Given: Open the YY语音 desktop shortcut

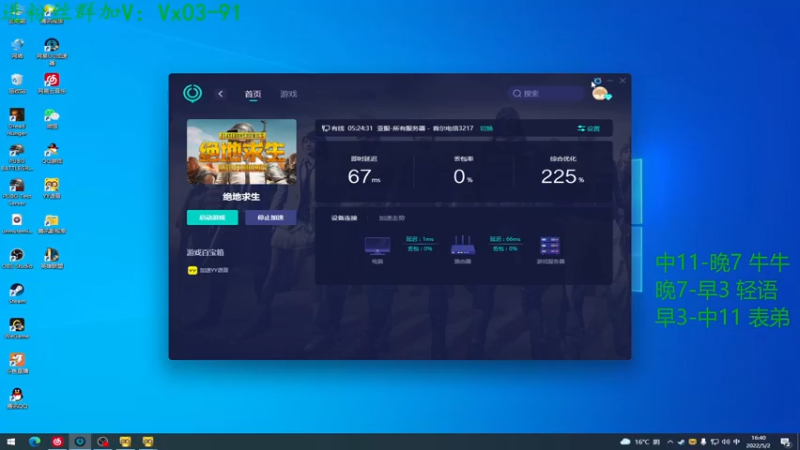Looking at the screenshot, I should pos(52,188).
